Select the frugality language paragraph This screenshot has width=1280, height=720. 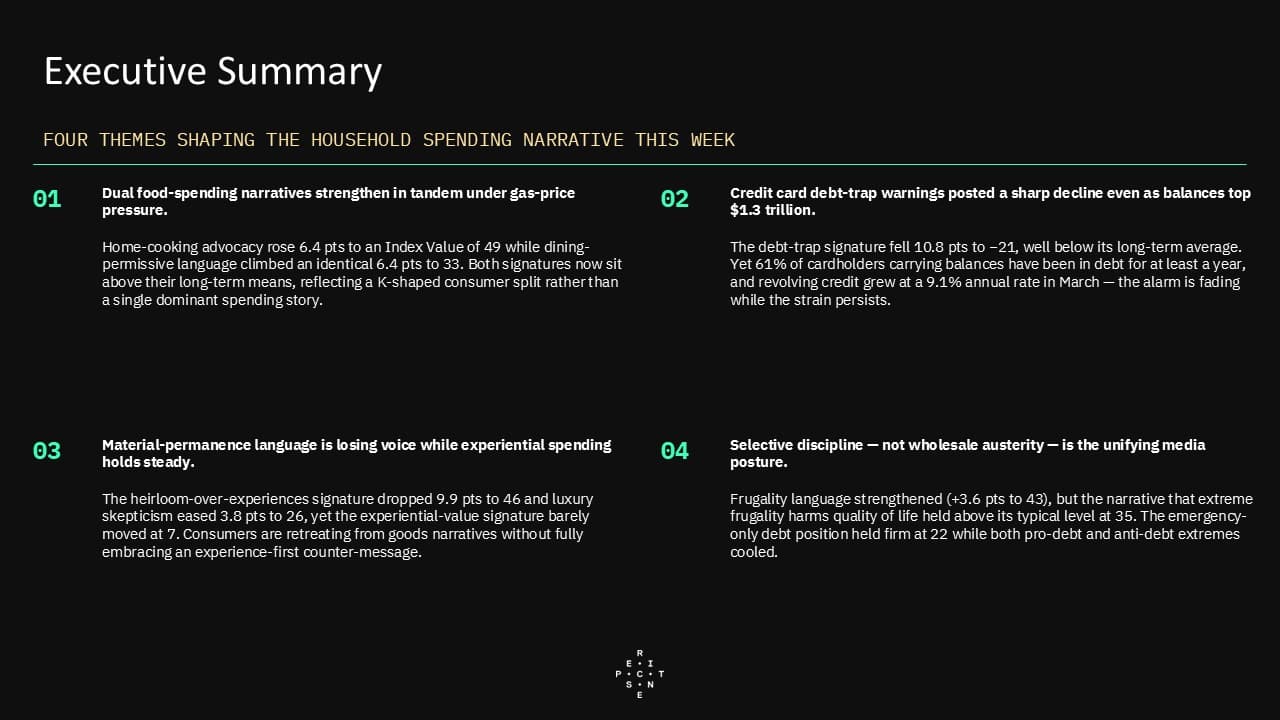991,525
